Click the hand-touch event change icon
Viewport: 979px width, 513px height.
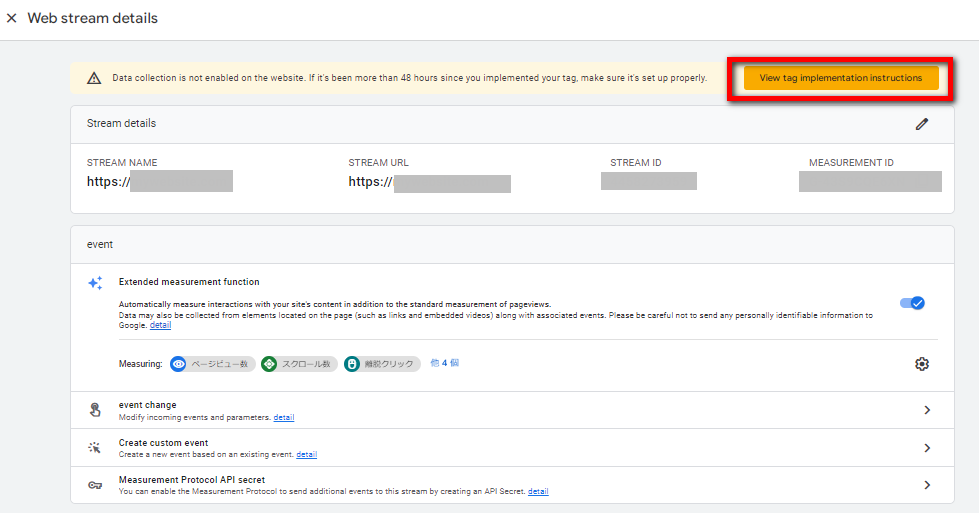point(95,410)
